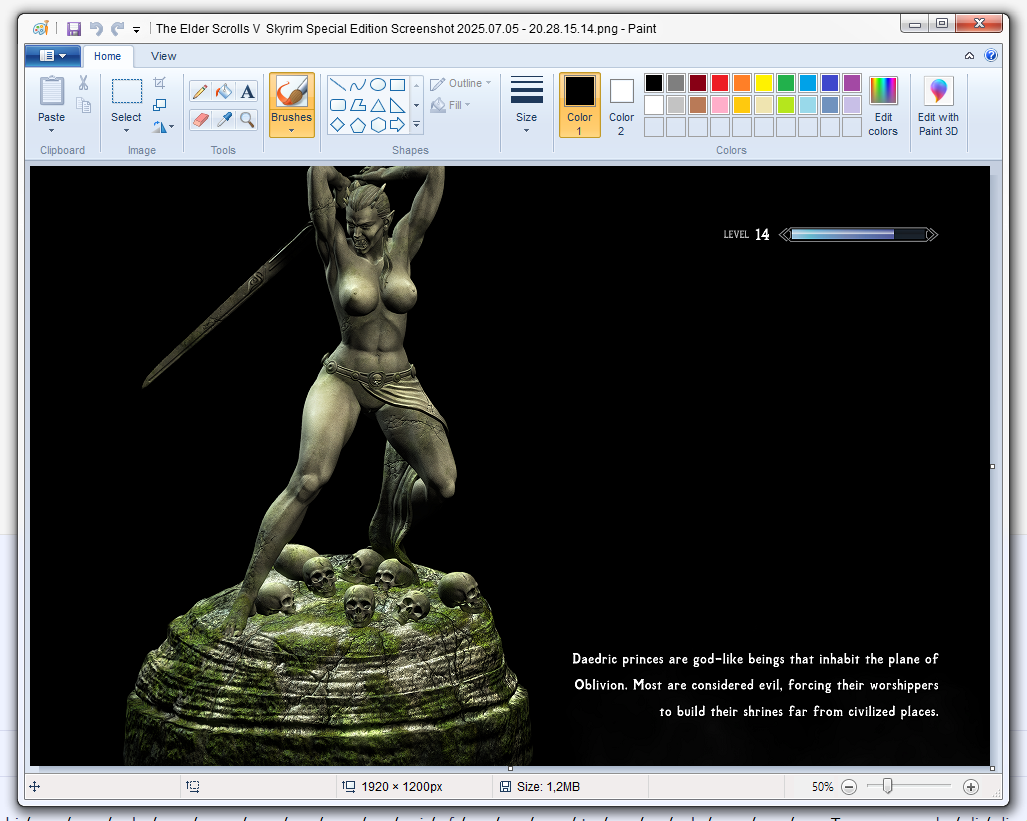Image resolution: width=1027 pixels, height=821 pixels.
Task: Switch to the View tab
Action: 163,56
